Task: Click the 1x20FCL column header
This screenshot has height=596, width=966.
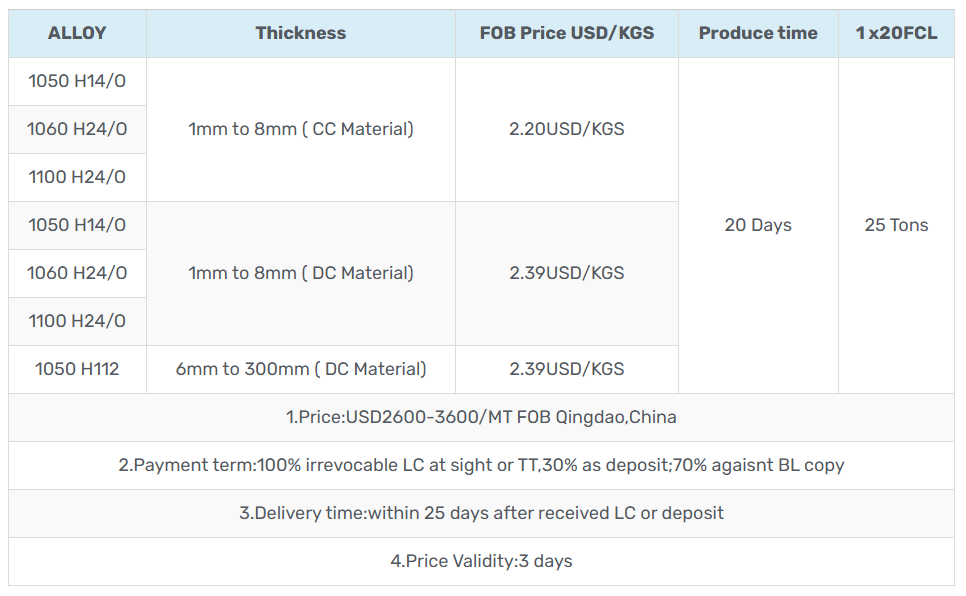Action: pyautogui.click(x=896, y=33)
